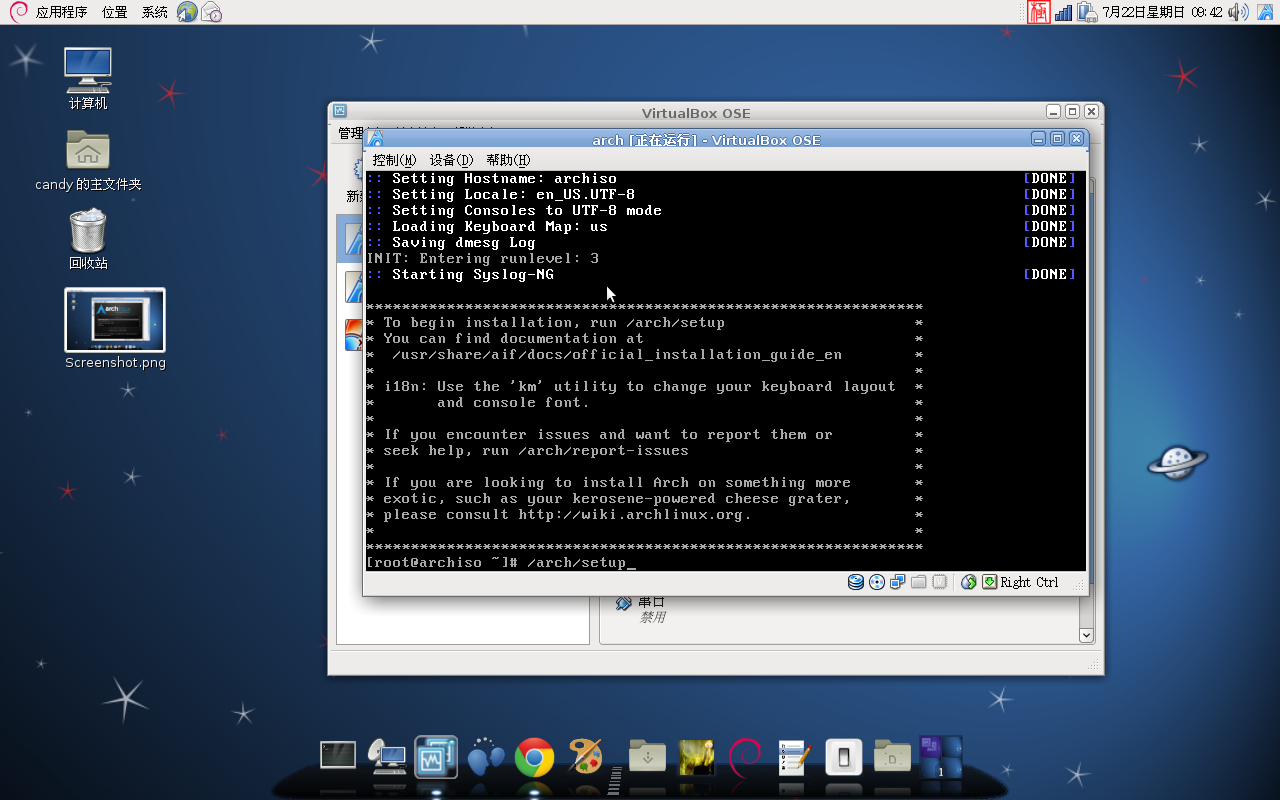1280x800 pixels.
Task: Click the arch VM window title bar
Action: 705,140
